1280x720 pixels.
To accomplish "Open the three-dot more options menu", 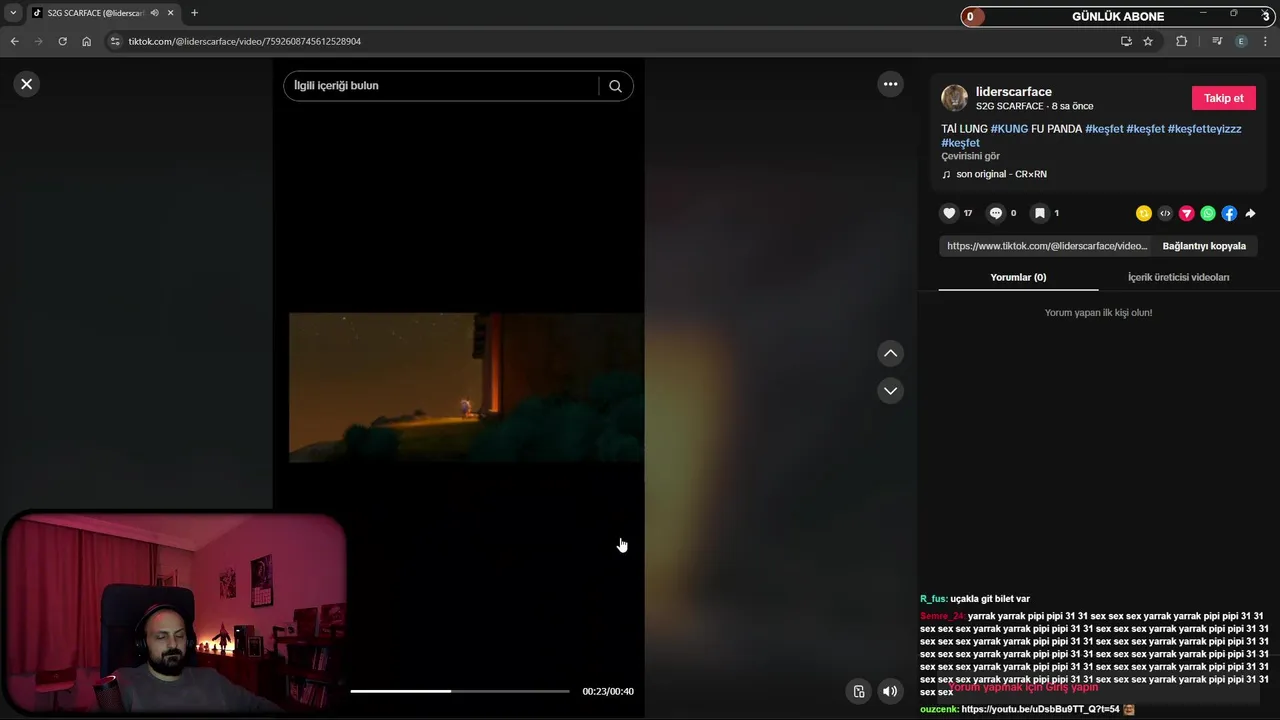I will click(x=890, y=84).
